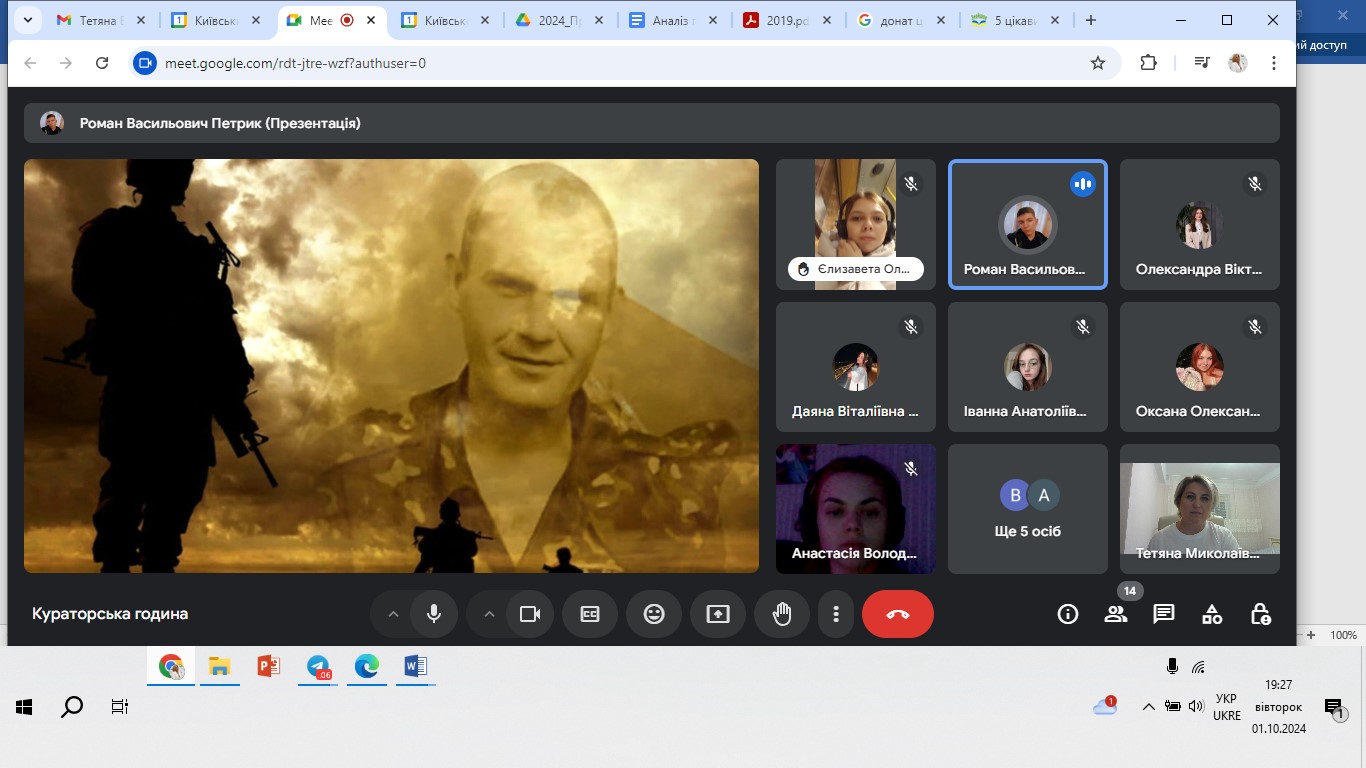Expand the video settings arrow beside camera
The width and height of the screenshot is (1366, 768).
coord(489,614)
